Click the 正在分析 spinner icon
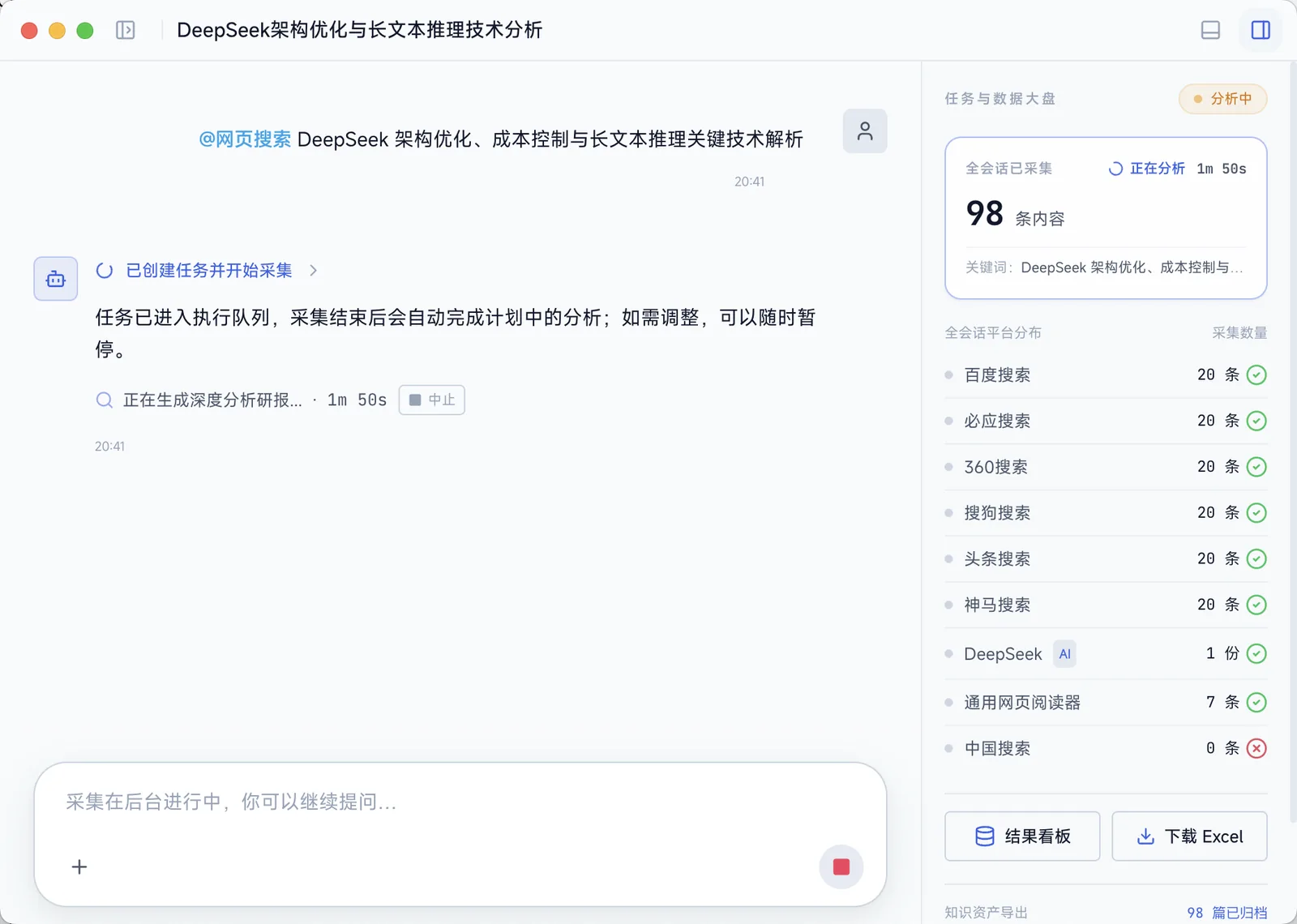Screen dimensions: 1297x924 1115,169
